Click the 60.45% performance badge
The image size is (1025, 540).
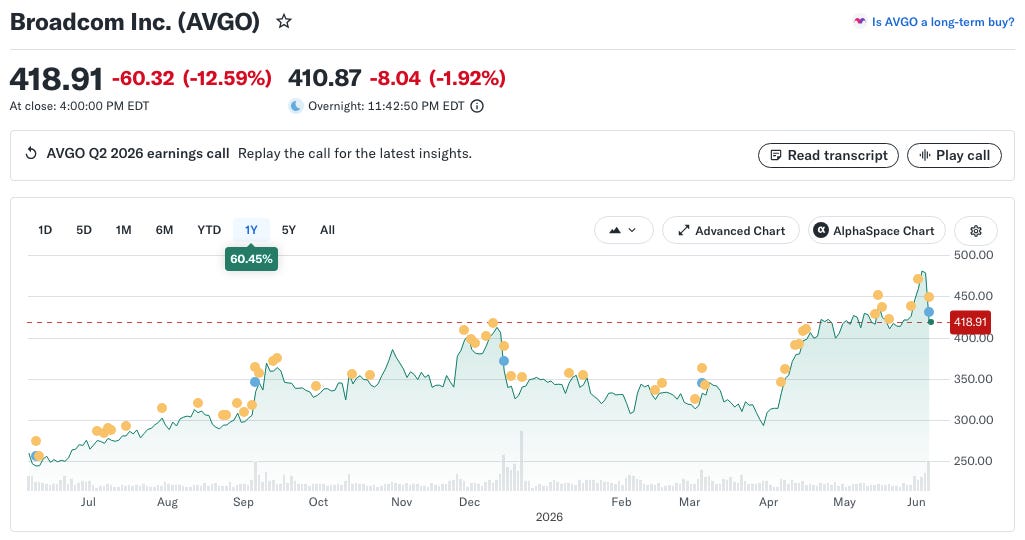pos(251,259)
